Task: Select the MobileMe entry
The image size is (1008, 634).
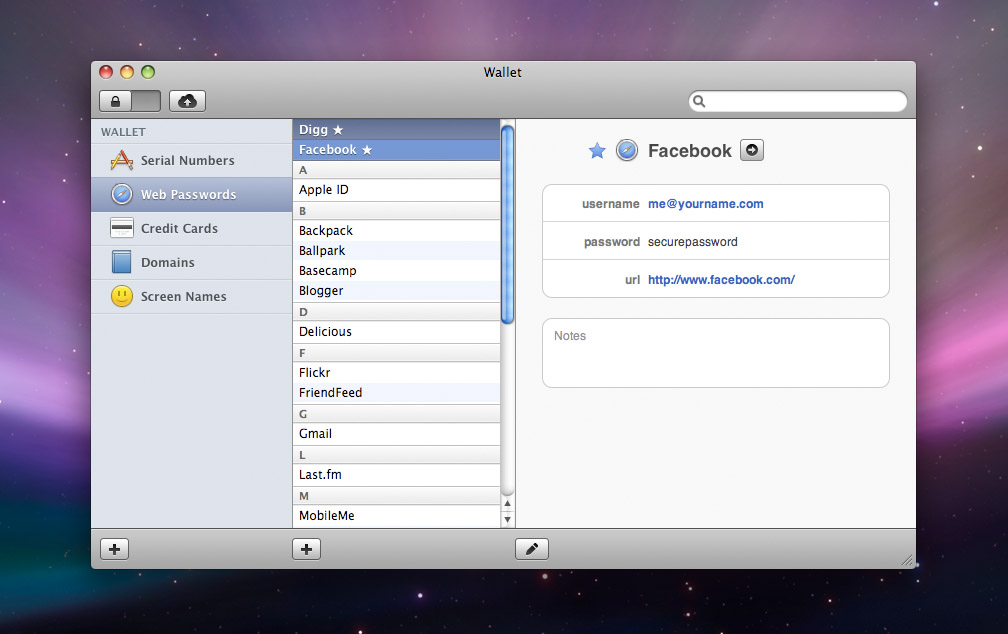Action: click(x=396, y=516)
